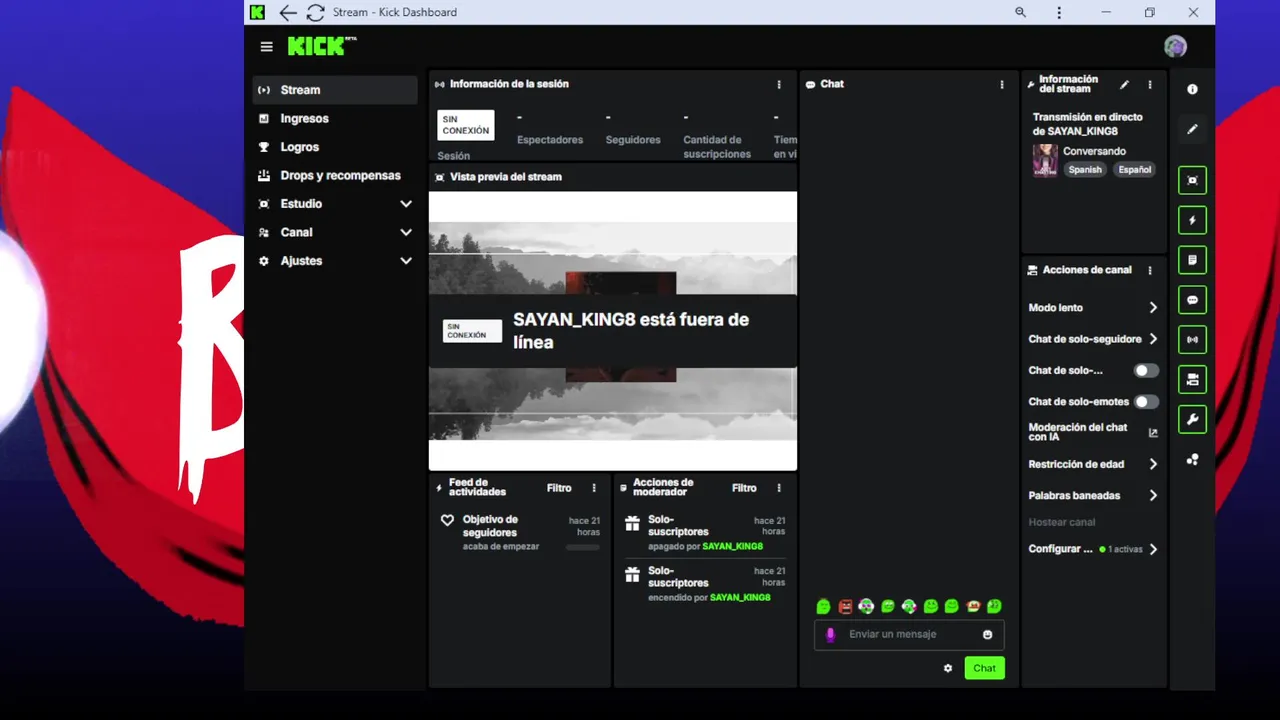Toggle the document moderator actions icon in the right toolbar
This screenshot has height=720, width=1280.
(1192, 260)
